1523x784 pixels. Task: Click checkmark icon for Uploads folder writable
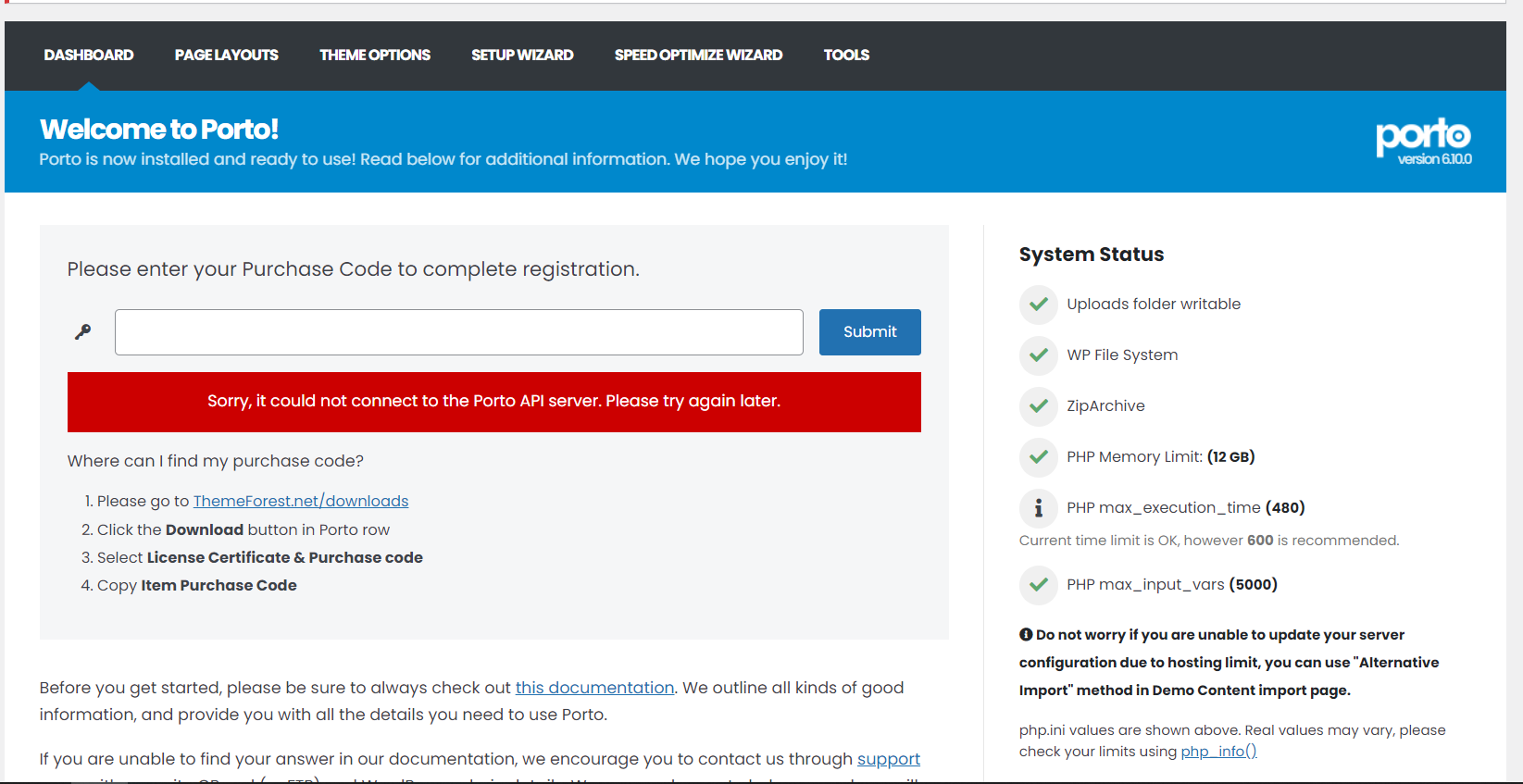click(1039, 305)
